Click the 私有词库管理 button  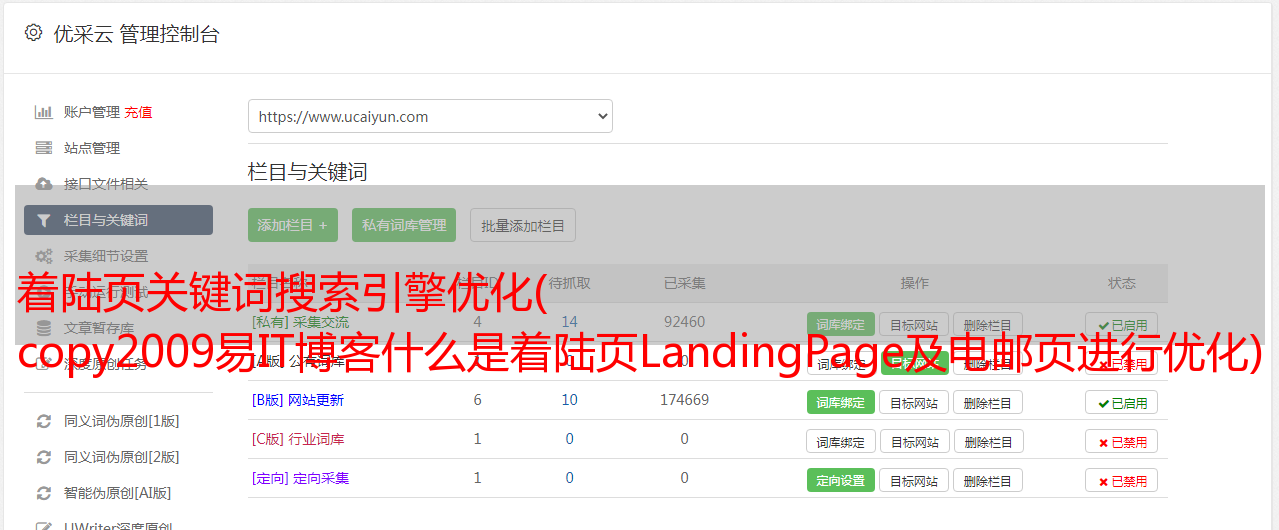(x=404, y=225)
